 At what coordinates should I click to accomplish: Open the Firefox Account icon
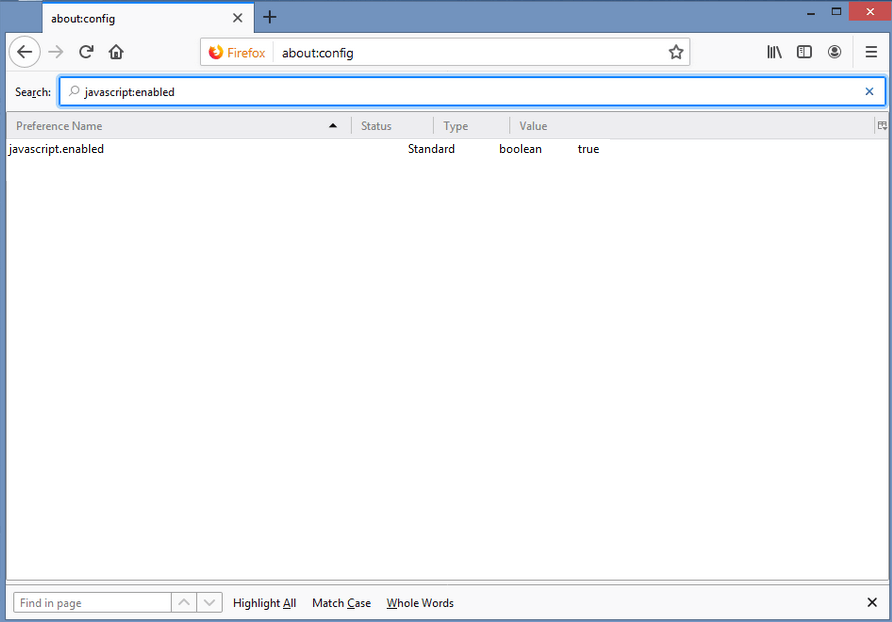coord(835,51)
